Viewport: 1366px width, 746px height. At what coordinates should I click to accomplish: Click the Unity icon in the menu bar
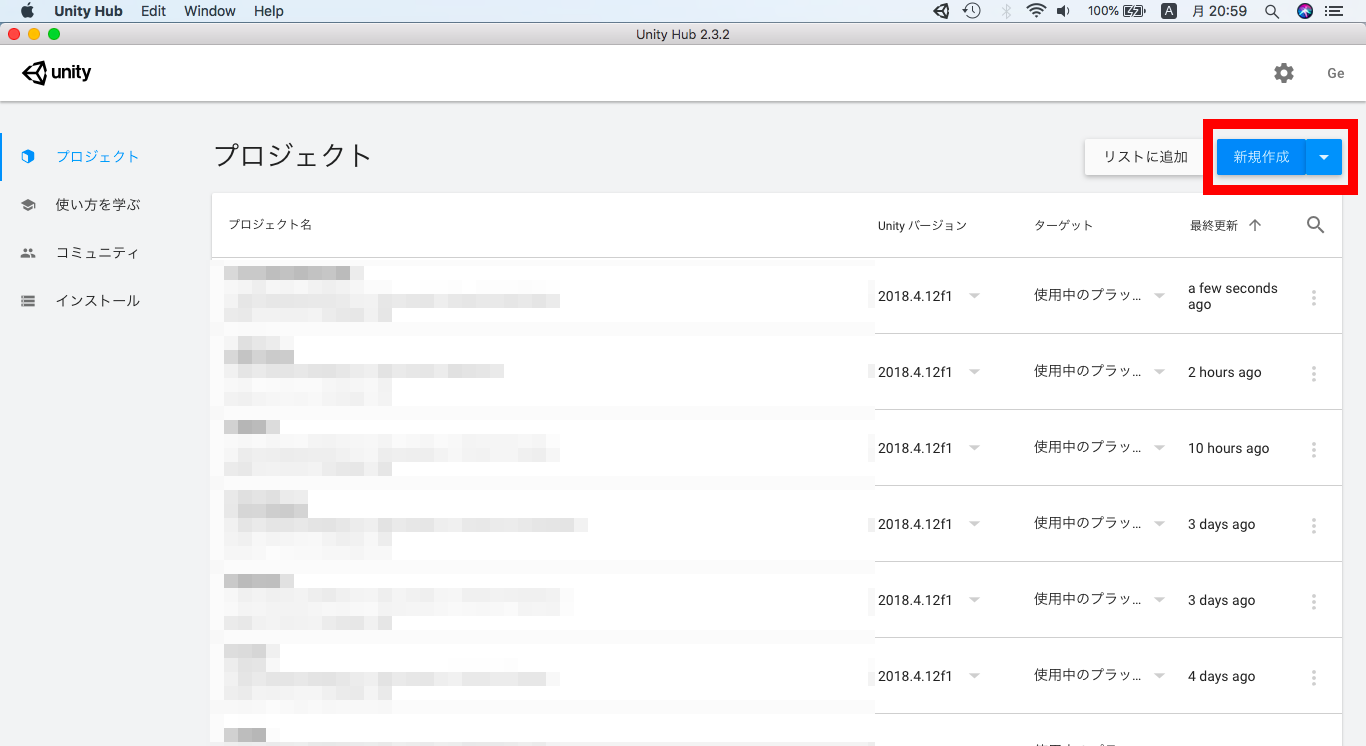coord(941,11)
